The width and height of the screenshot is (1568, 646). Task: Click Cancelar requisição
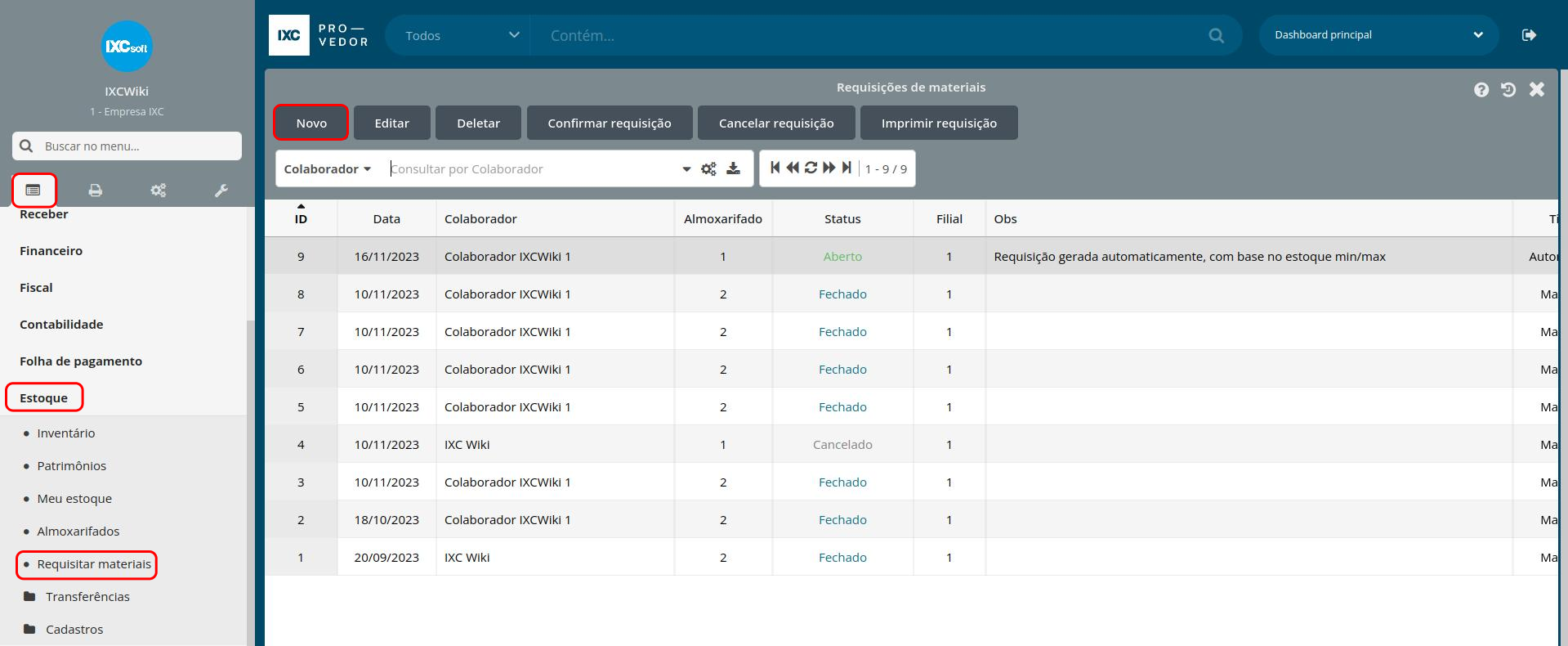click(x=776, y=123)
